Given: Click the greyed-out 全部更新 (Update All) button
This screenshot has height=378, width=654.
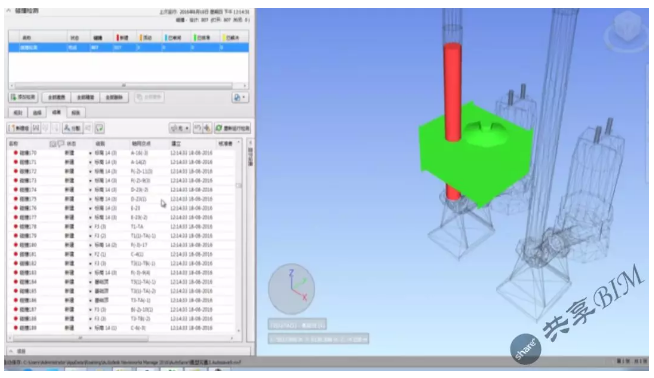Looking at the screenshot, I should click(149, 97).
